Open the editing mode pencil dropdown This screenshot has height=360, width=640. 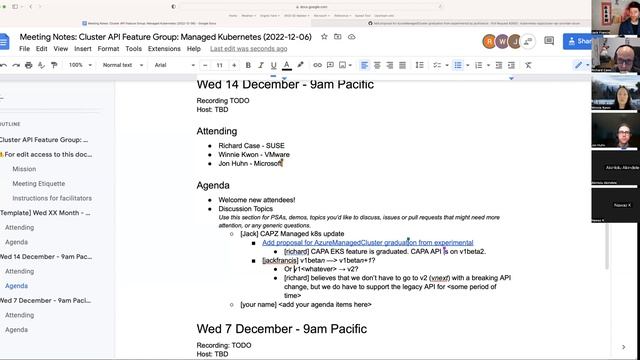point(582,65)
